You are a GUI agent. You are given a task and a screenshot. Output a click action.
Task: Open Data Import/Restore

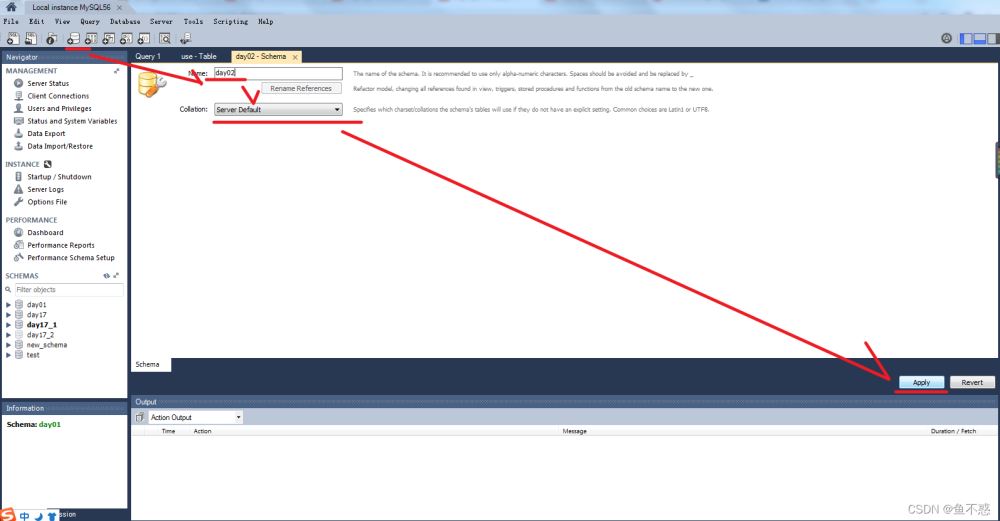pyautogui.click(x=60, y=146)
